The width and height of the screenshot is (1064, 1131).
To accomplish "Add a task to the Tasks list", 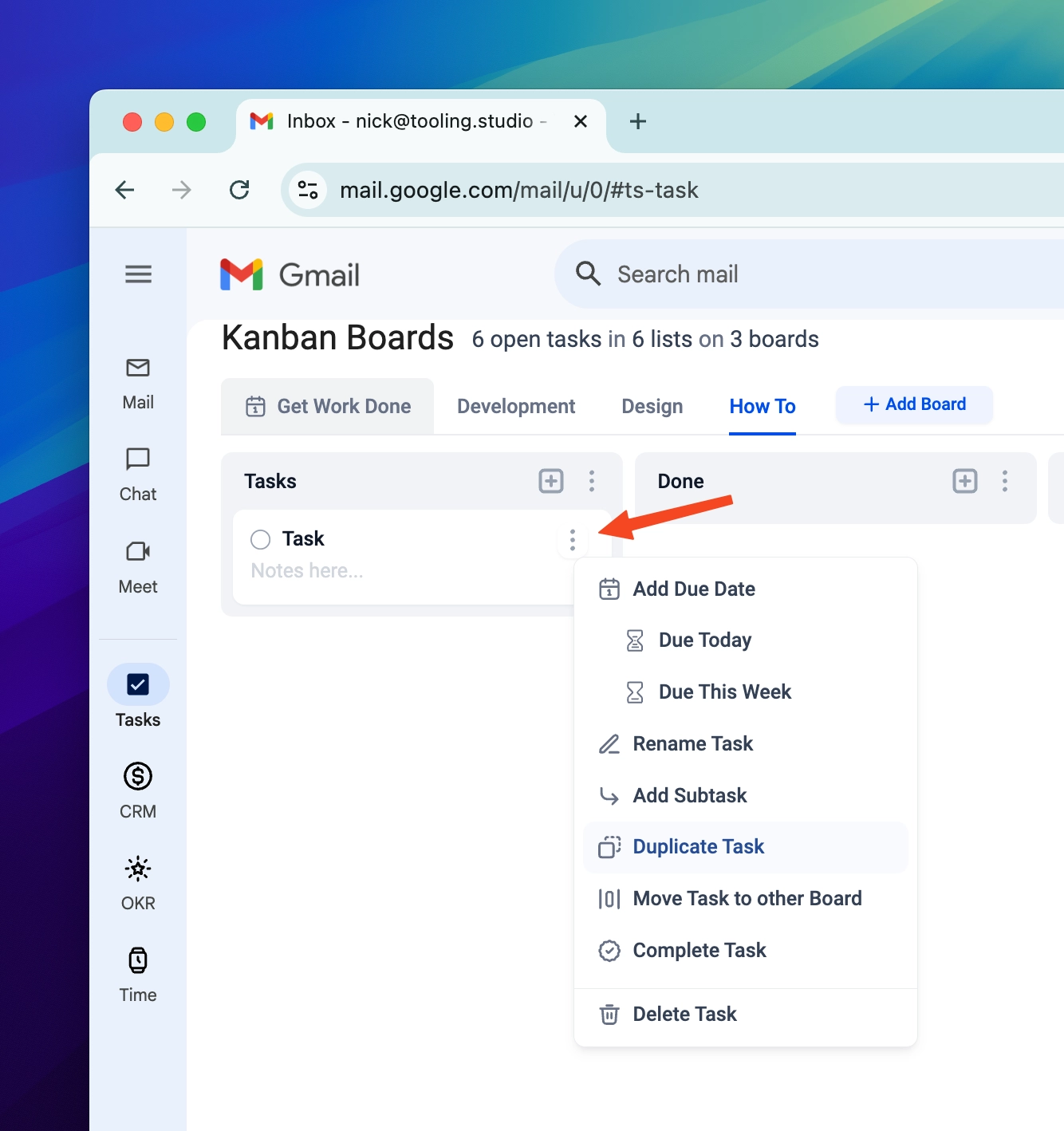I will click(x=551, y=481).
